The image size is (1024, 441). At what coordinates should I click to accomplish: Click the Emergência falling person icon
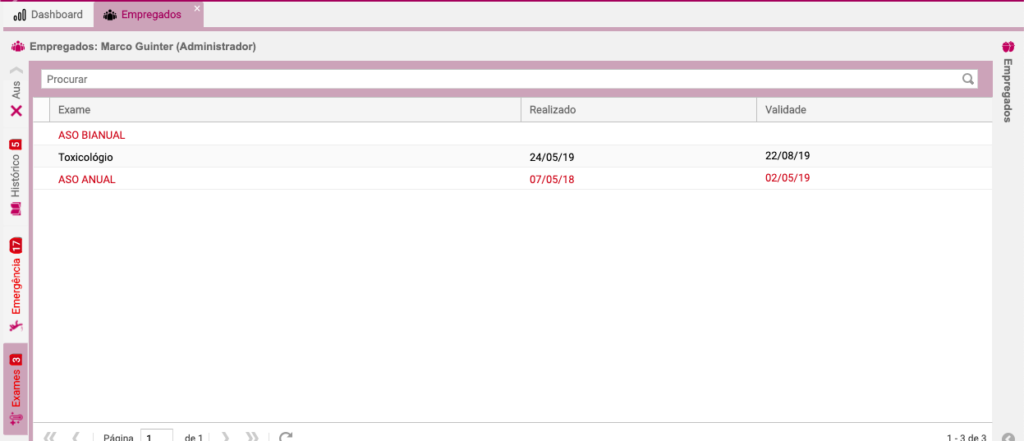(x=16, y=326)
